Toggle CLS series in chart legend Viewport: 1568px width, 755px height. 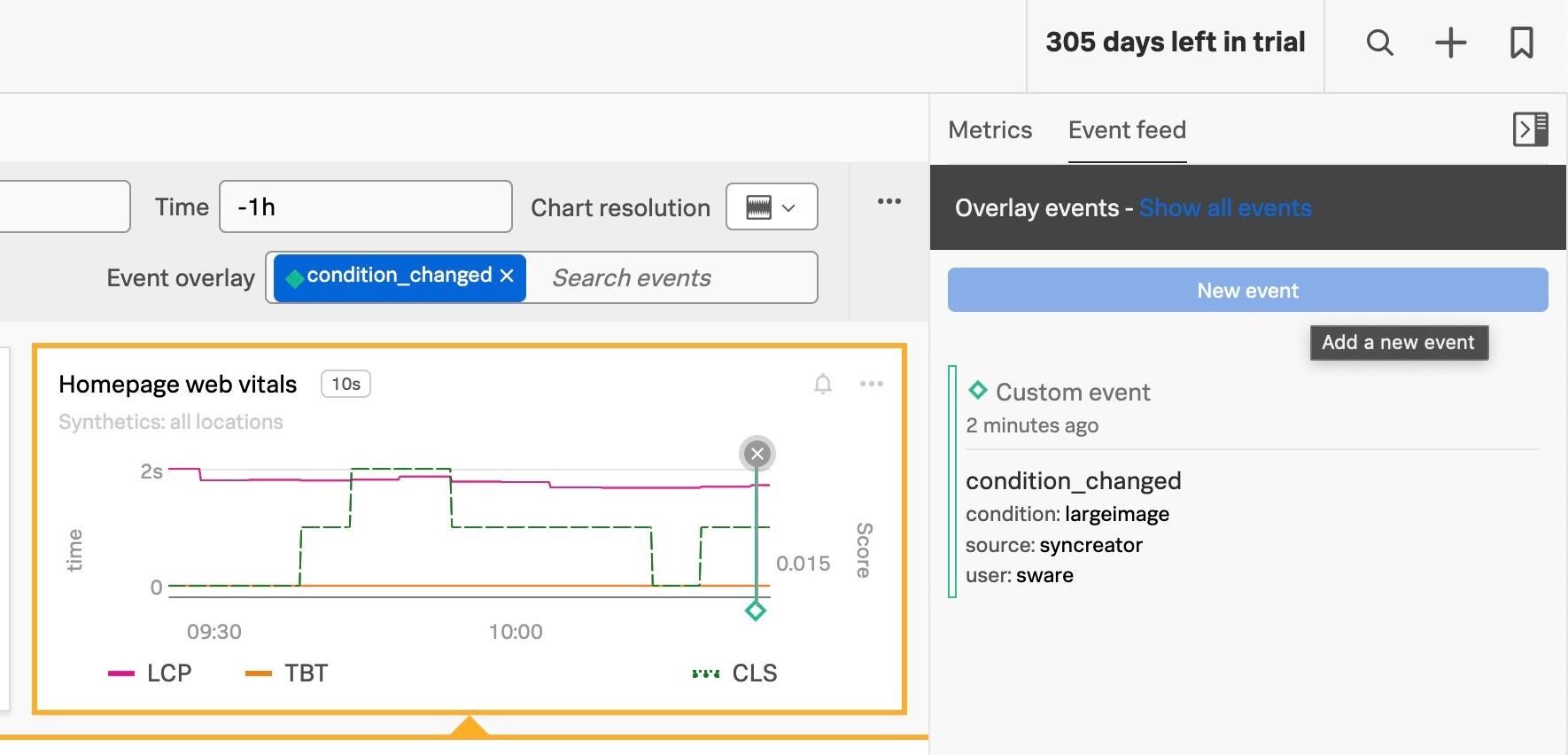(x=735, y=673)
